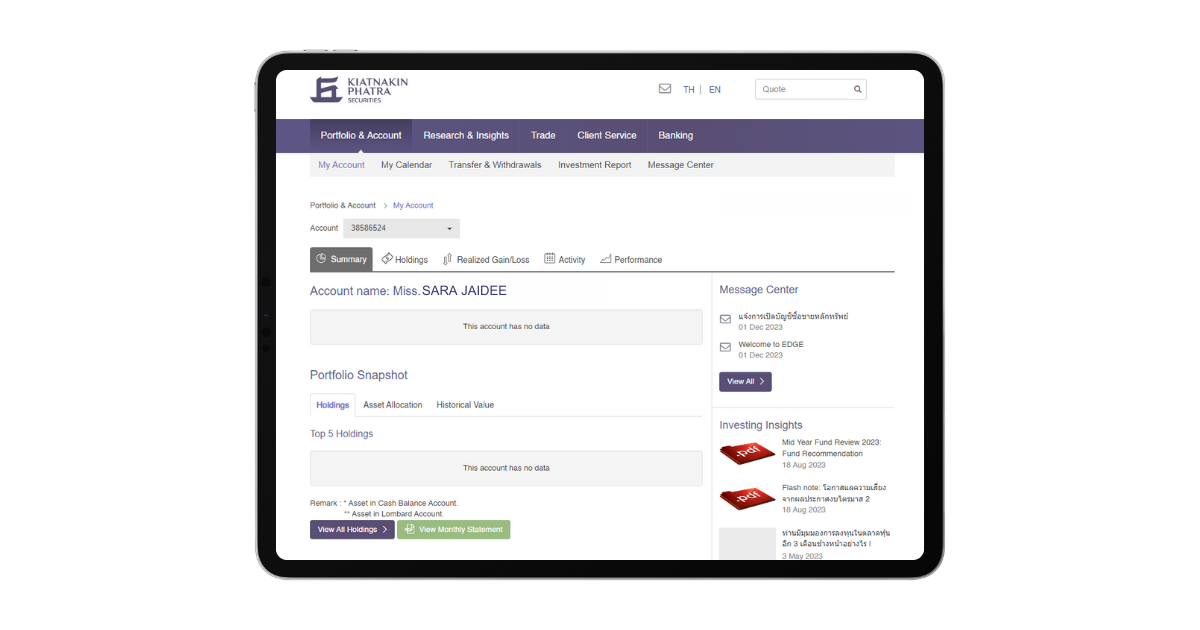
Task: Open the Flash note PDF icon
Action: point(747,497)
